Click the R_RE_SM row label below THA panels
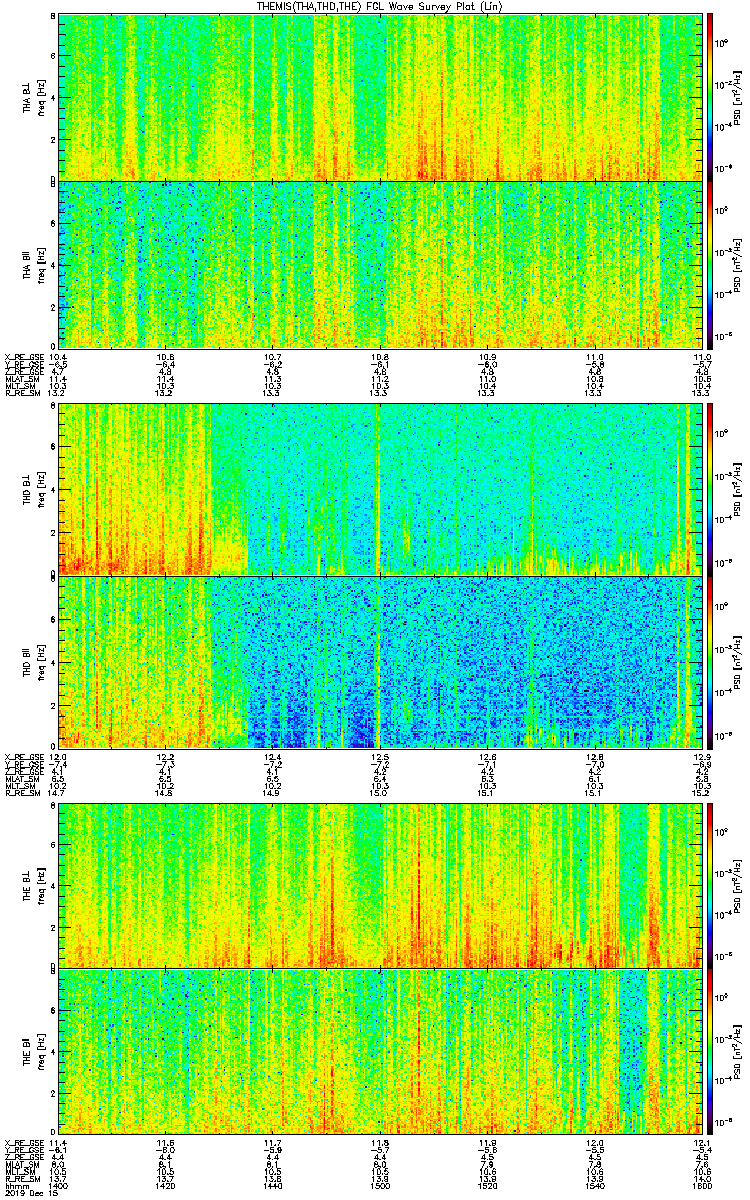This screenshot has height=1200, width=750. pyautogui.click(x=24, y=394)
